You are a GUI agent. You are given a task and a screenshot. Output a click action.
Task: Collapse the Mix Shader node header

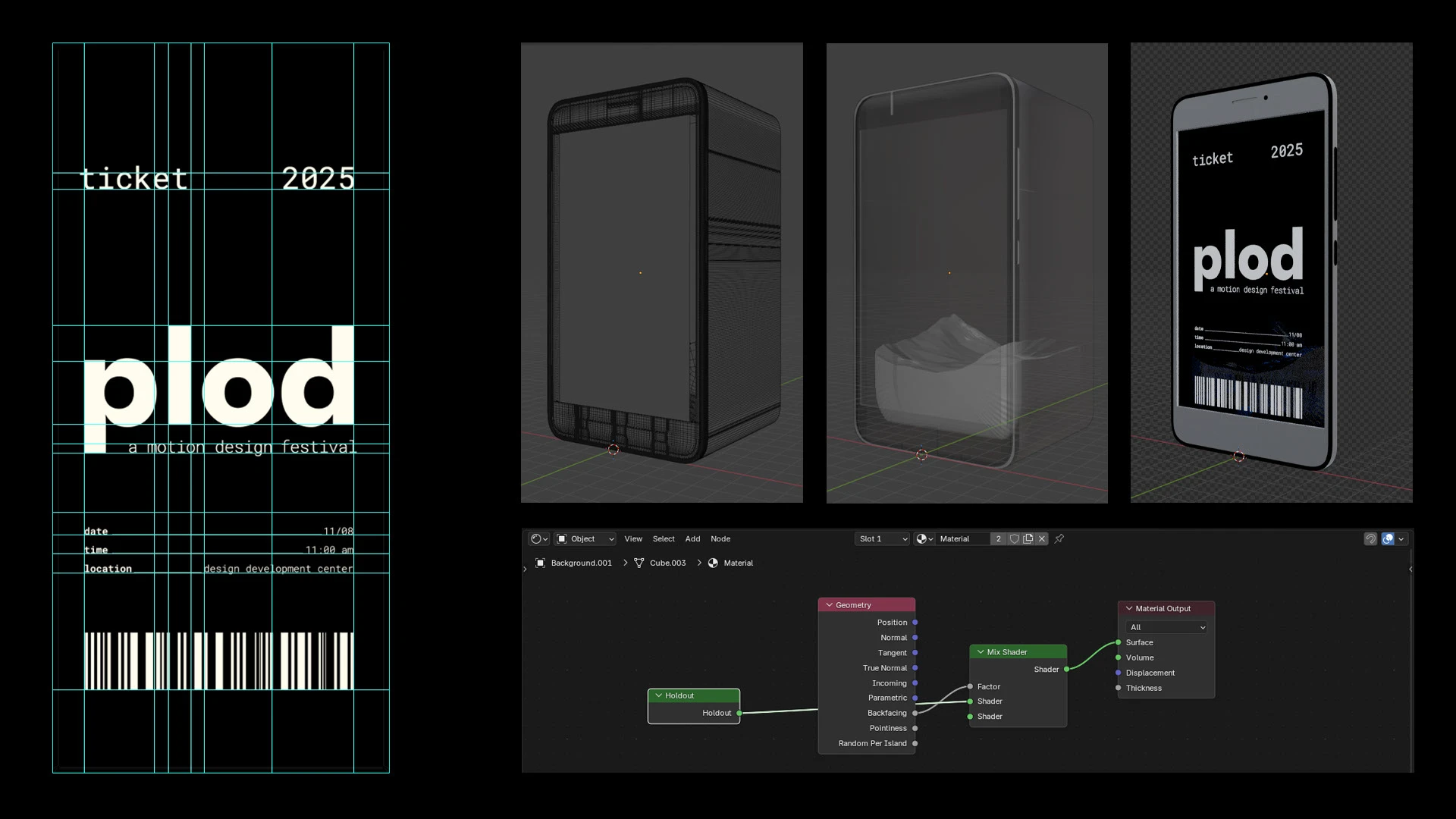click(x=981, y=651)
